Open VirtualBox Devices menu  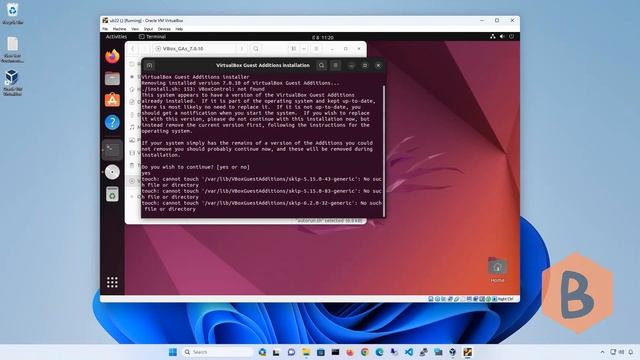(164, 29)
